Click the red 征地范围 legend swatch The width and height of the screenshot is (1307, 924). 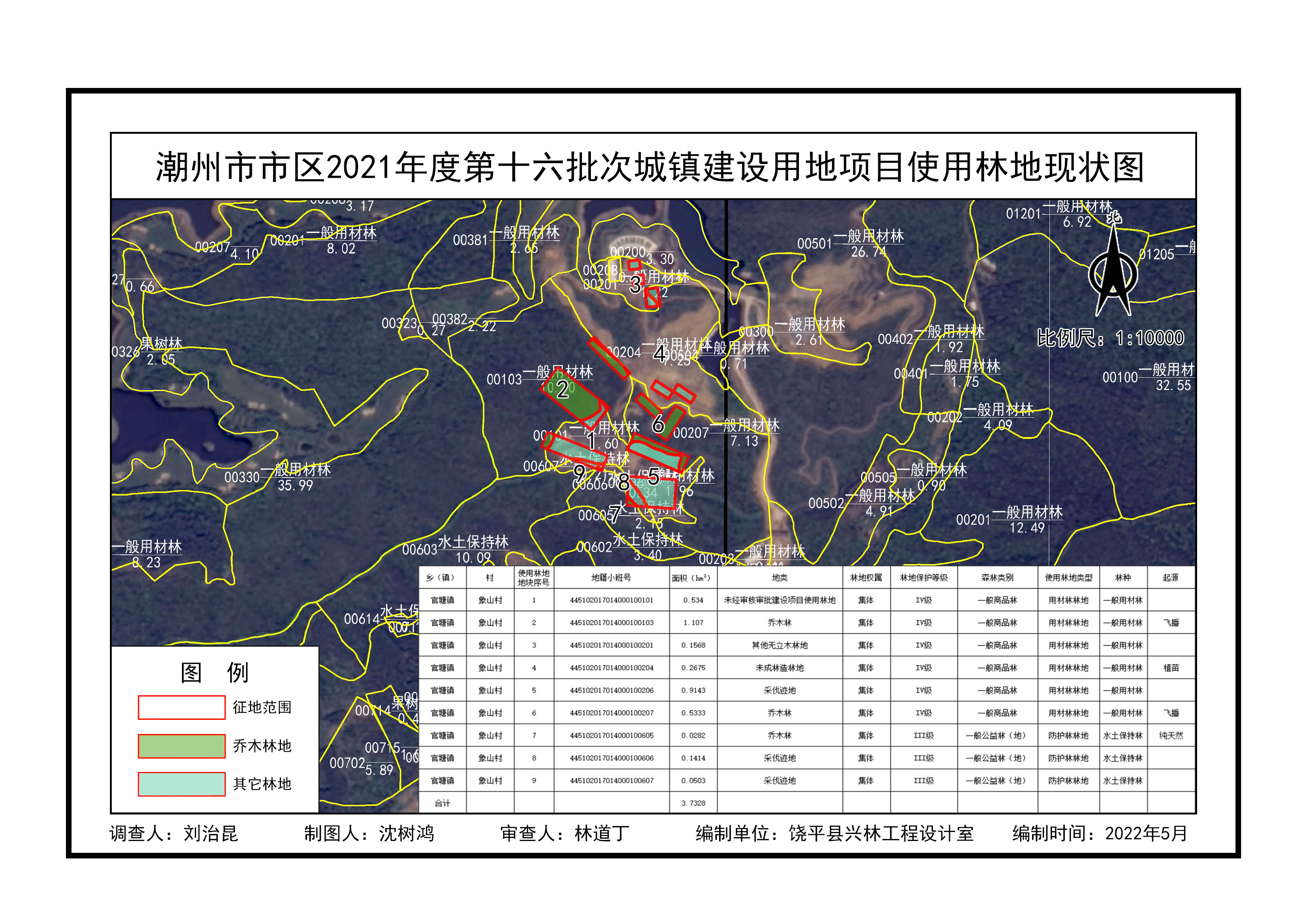coord(181,707)
